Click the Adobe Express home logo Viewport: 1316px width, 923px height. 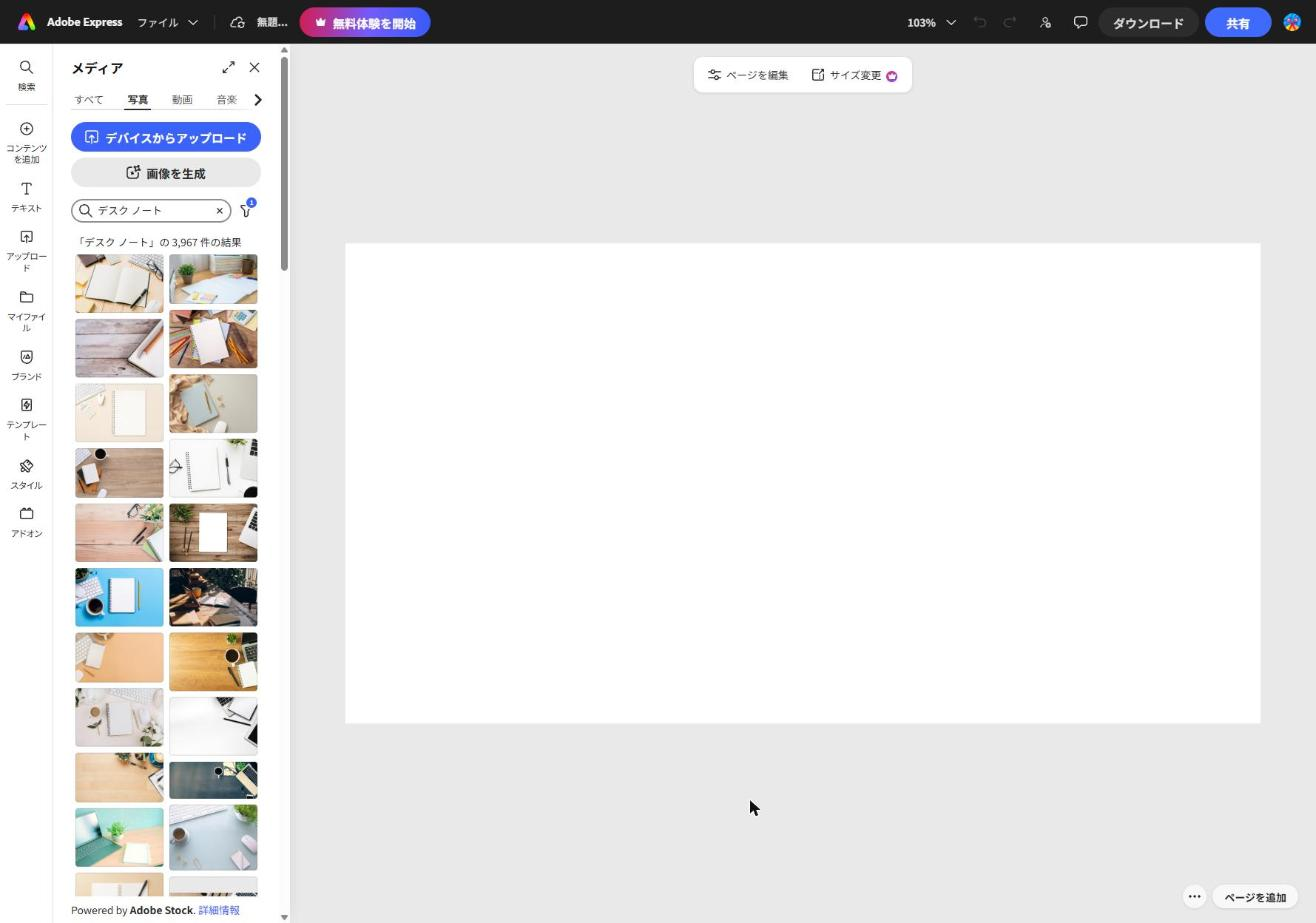[27, 22]
